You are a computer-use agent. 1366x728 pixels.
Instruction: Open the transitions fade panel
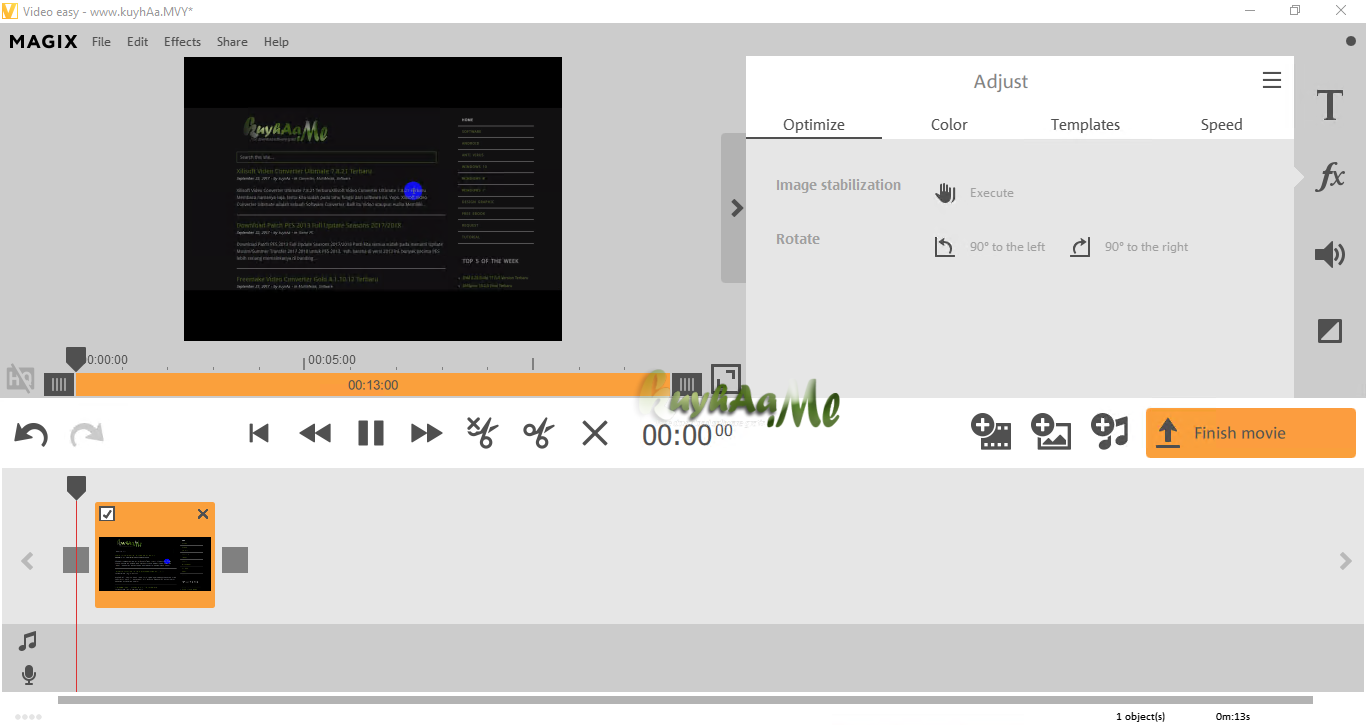click(x=1329, y=331)
